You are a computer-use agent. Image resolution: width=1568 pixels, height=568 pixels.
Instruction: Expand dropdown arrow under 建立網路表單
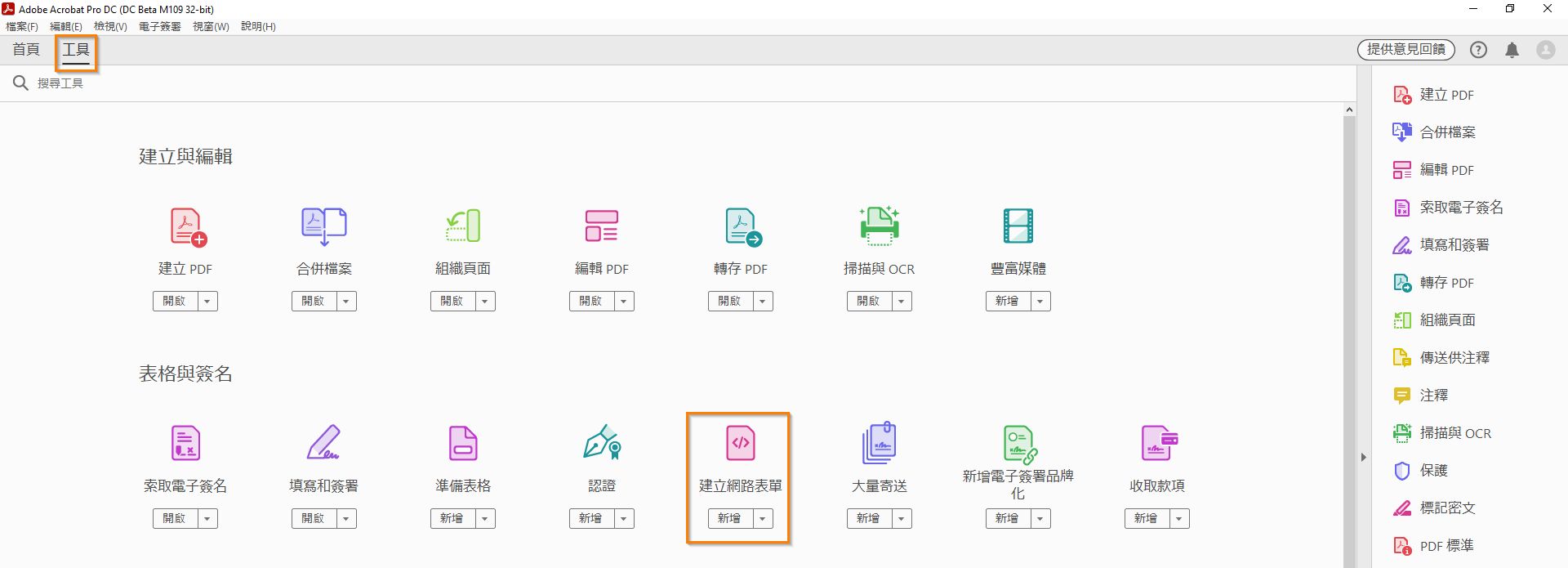[763, 519]
